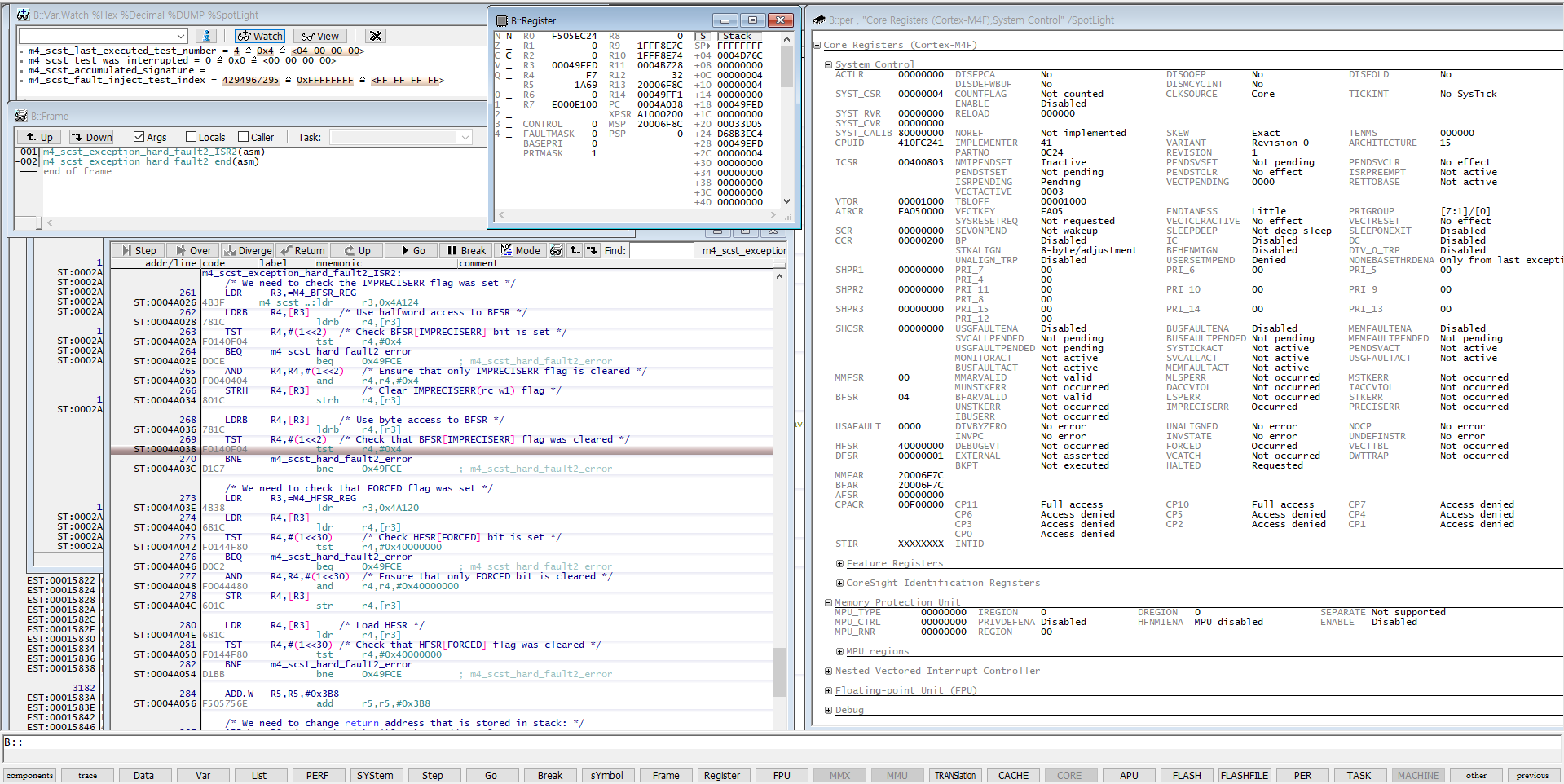Viewport: 1564px width, 784px height.
Task: Expand the MPU regions section
Action: tap(839, 651)
